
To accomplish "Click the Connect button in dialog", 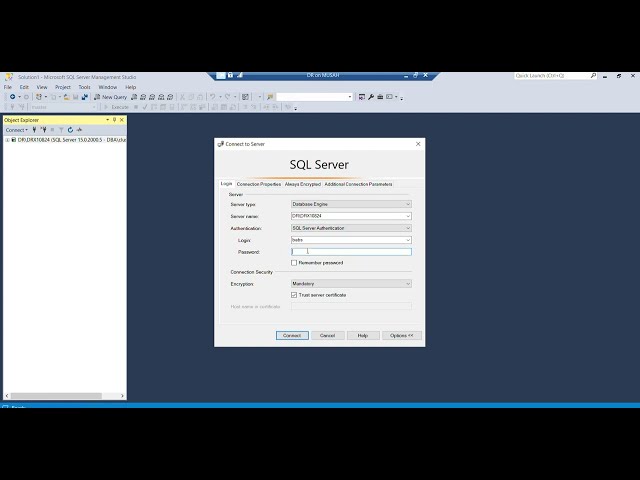I will 292,336.
